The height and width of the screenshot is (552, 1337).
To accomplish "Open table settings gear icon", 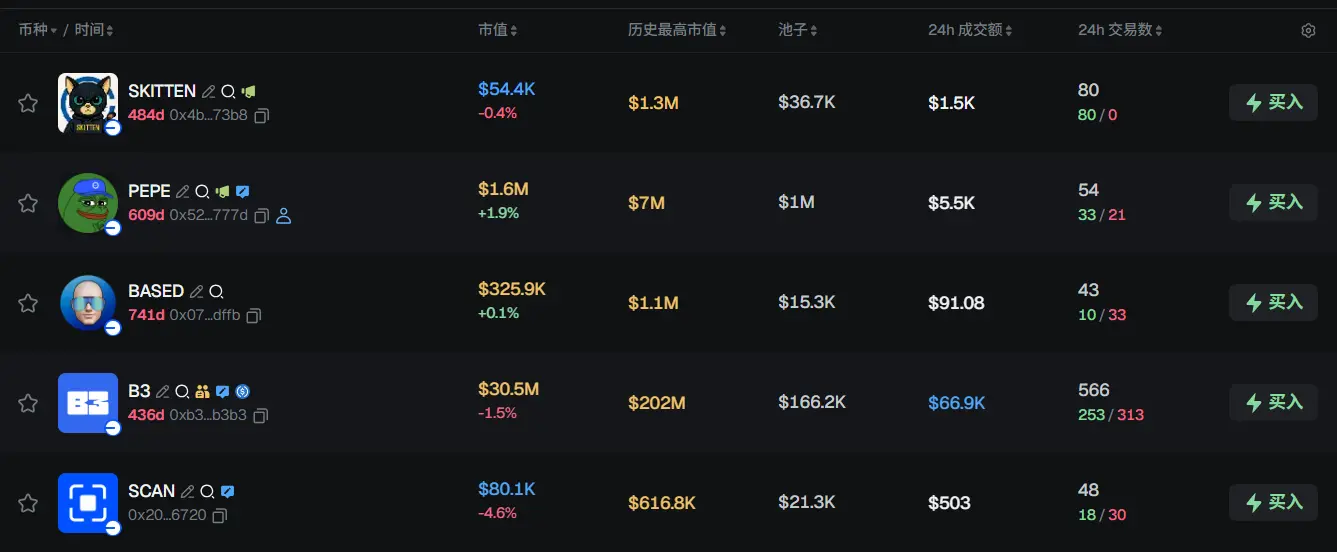I will click(x=1308, y=31).
